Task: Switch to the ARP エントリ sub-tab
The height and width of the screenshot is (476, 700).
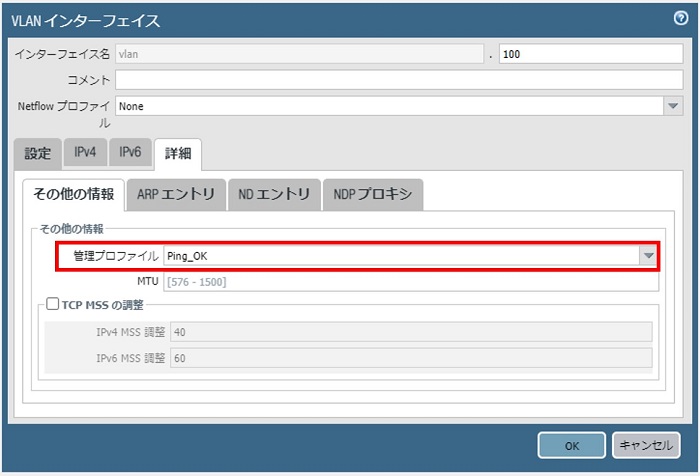Action: coord(176,195)
